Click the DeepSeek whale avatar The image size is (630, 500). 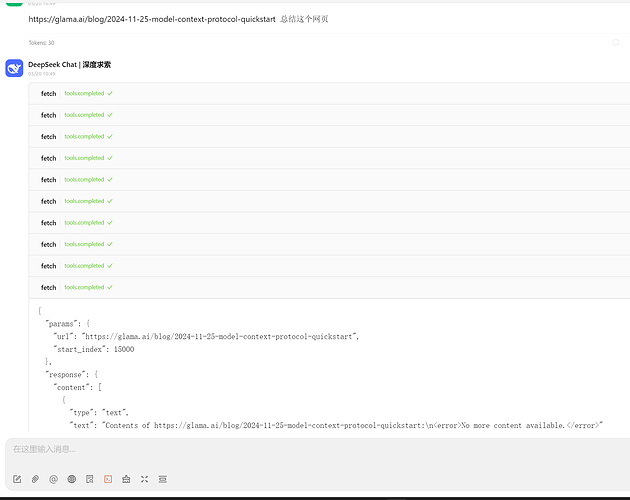coord(14,68)
